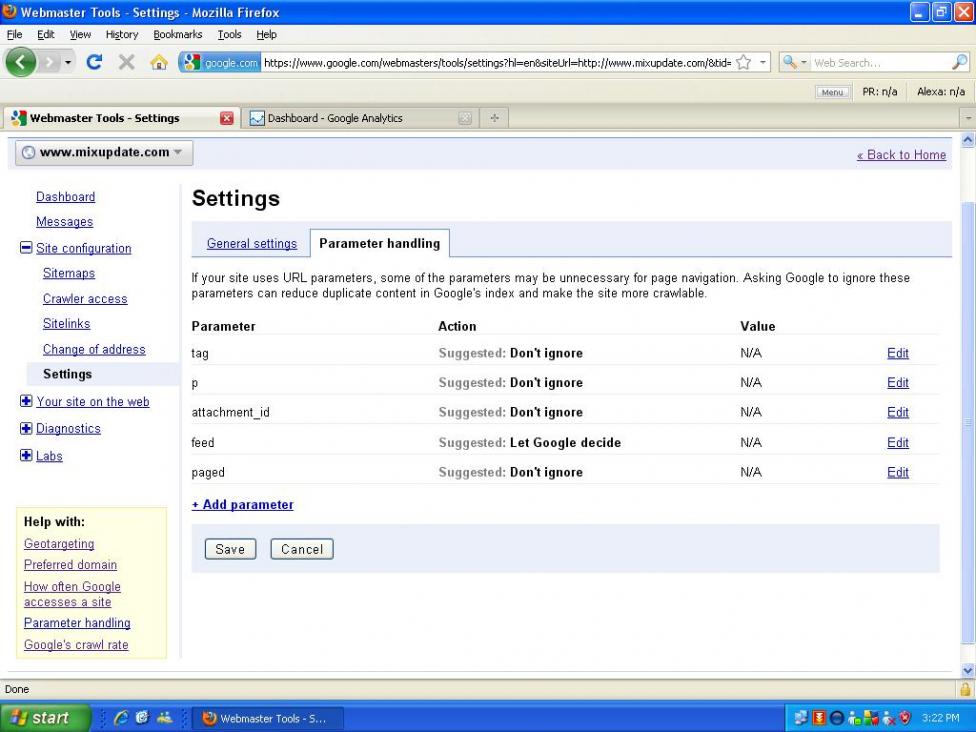Switch to the General settings tab
The width and height of the screenshot is (976, 732).
pos(251,243)
